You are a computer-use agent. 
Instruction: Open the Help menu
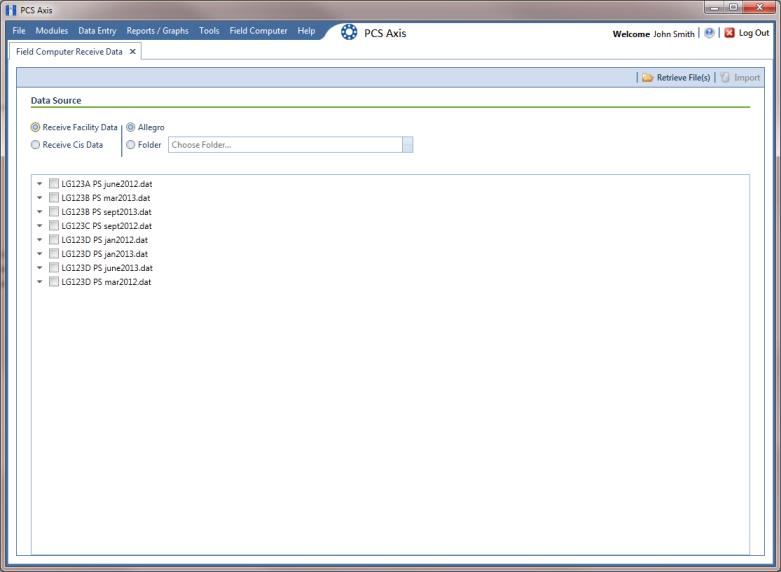(x=306, y=31)
